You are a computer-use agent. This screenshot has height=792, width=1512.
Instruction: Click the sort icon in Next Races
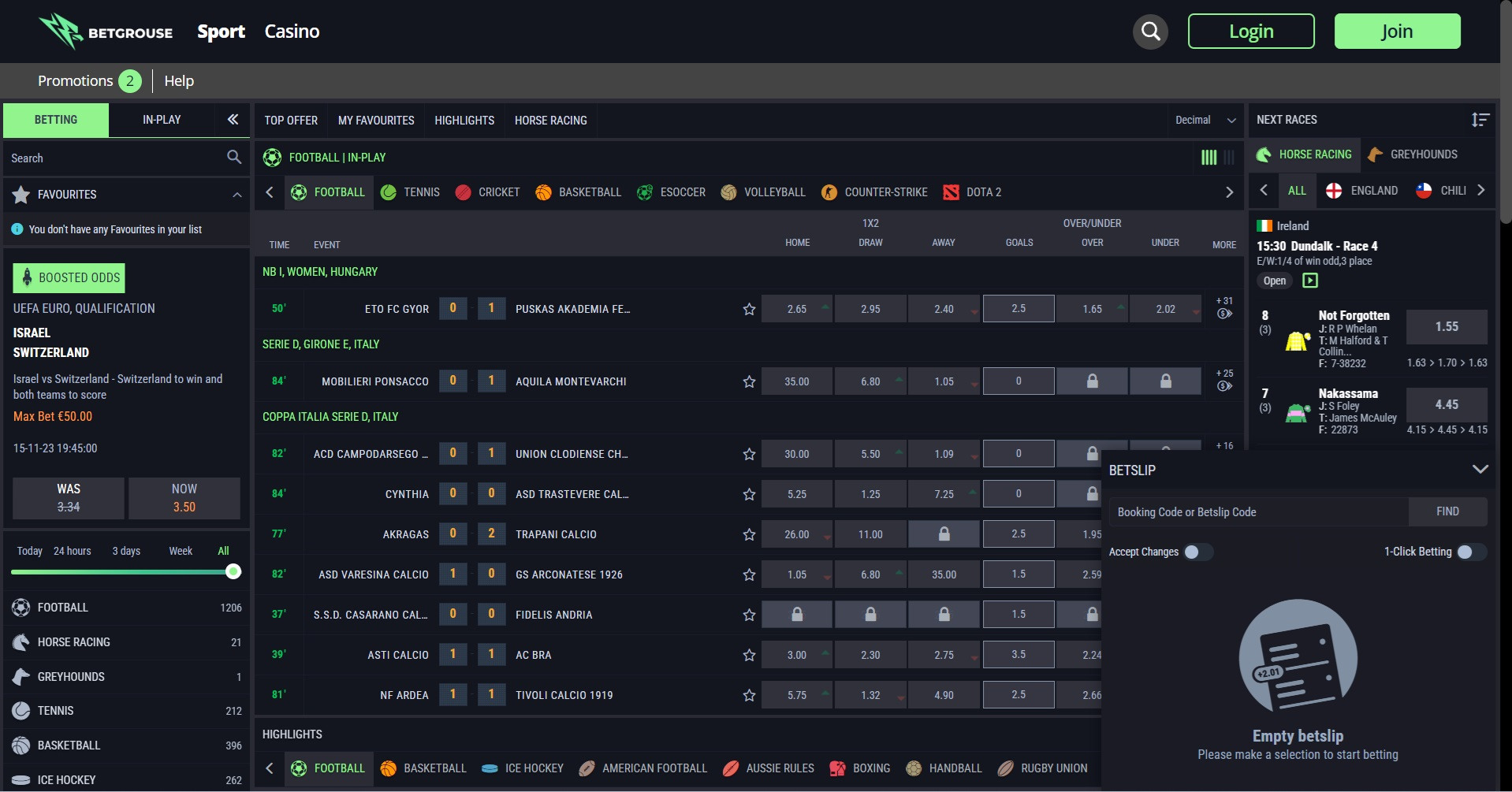click(1480, 120)
